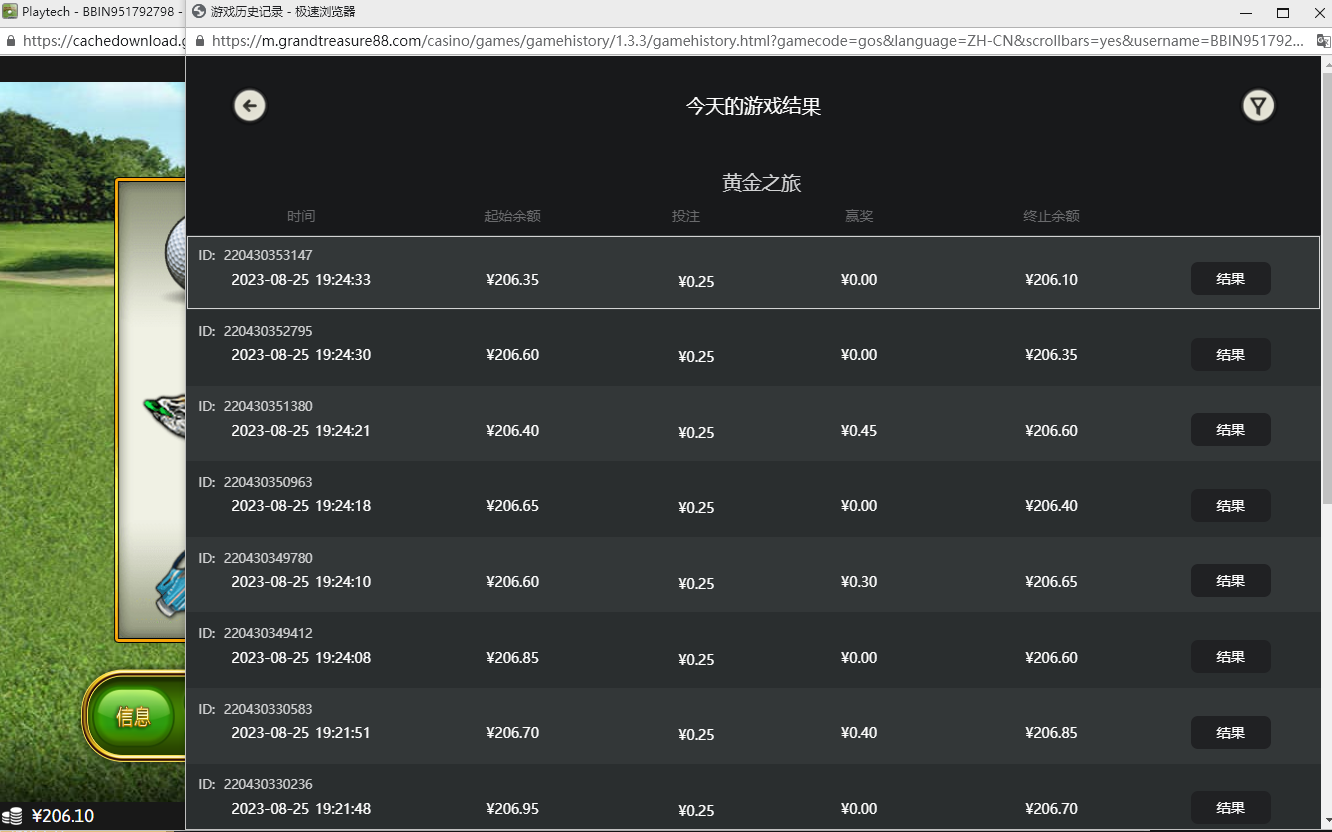
Task: Click timestamp 2023-08-25 19:24:30
Action: pos(301,355)
